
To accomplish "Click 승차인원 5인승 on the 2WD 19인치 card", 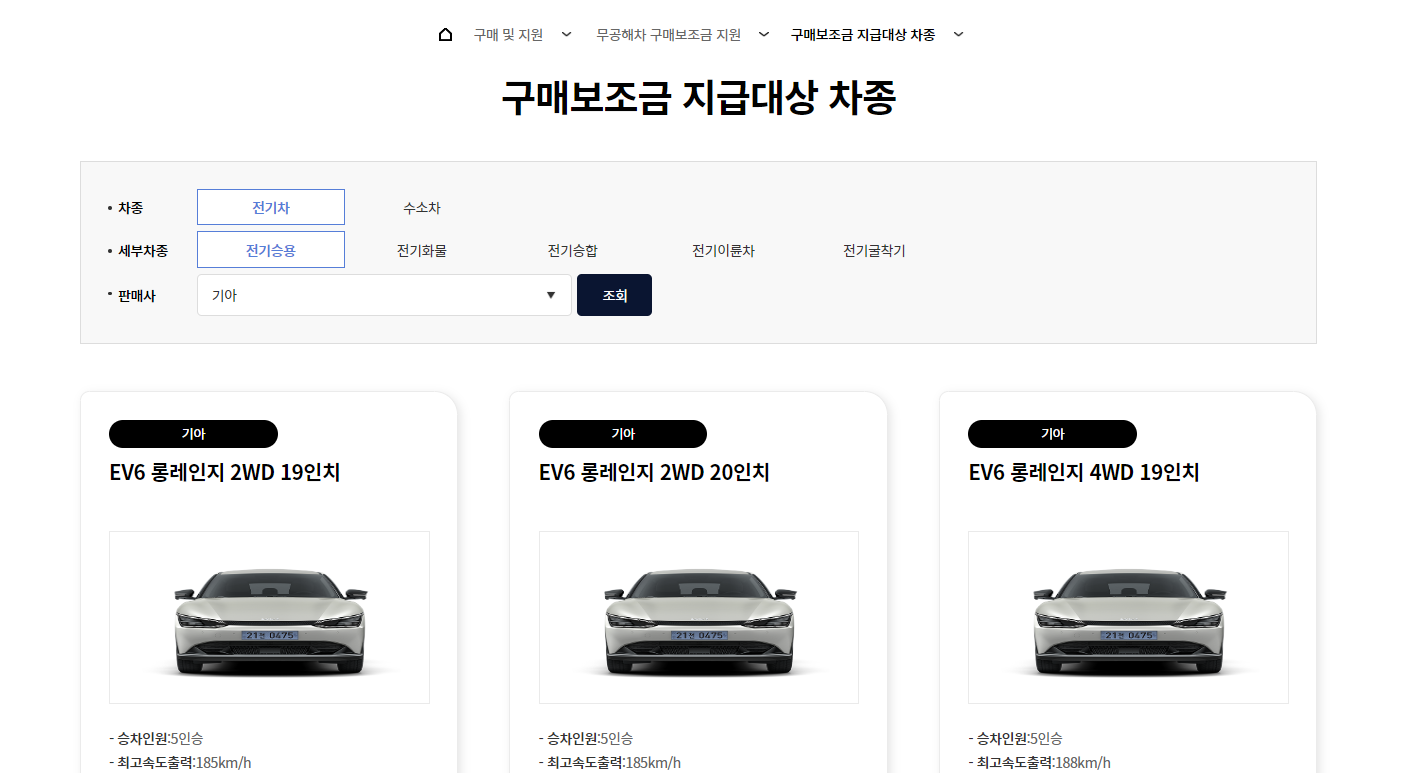I will click(156, 739).
